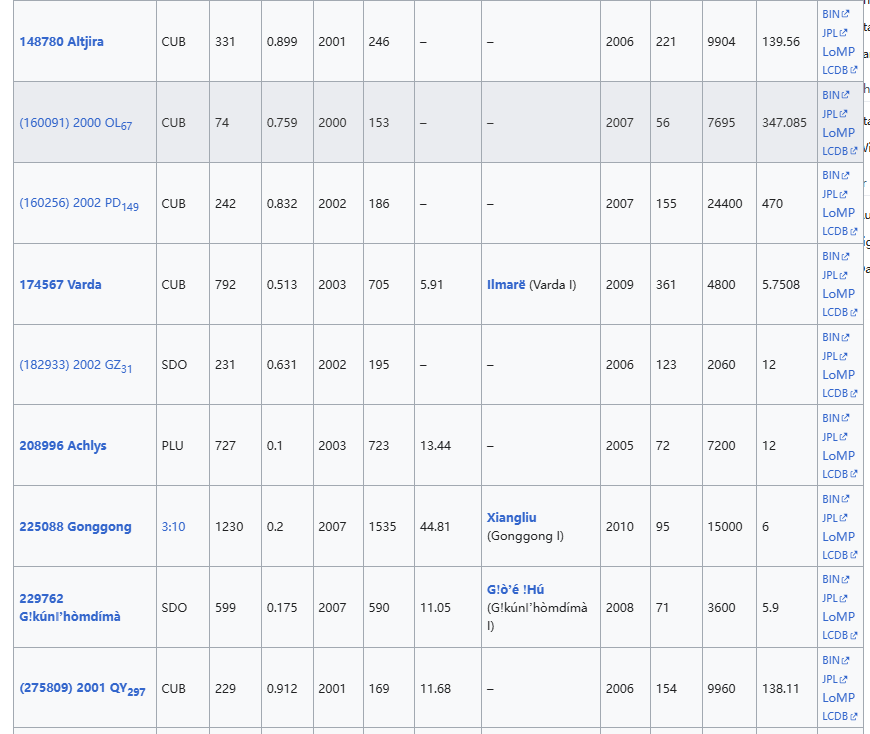This screenshot has height=734, width=870.
Task: Open the 225088 Gonggong article
Action: [75, 527]
